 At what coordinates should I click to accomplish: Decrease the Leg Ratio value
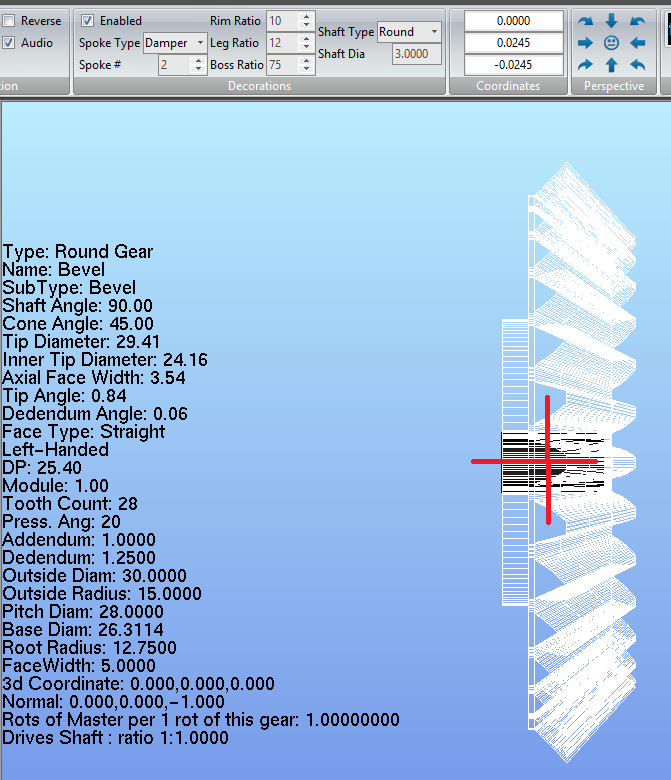pos(305,47)
